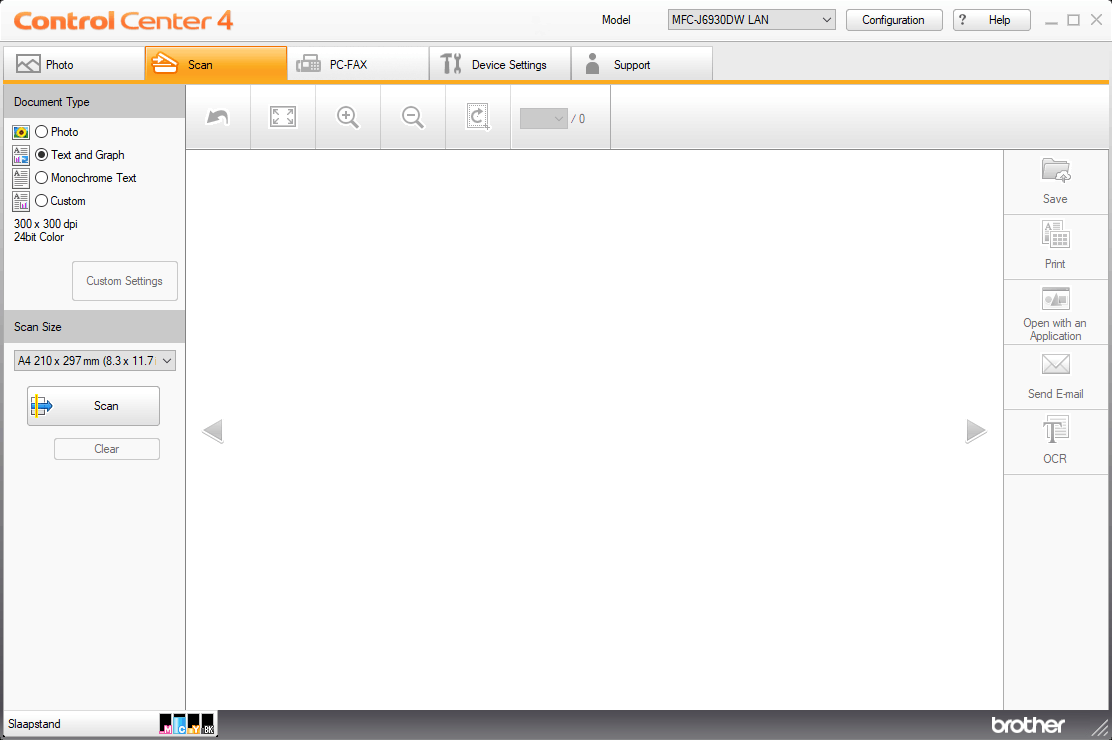Open the Model dropdown MFC-J6930DW LAN
The height and width of the screenshot is (740, 1112).
coord(752,20)
